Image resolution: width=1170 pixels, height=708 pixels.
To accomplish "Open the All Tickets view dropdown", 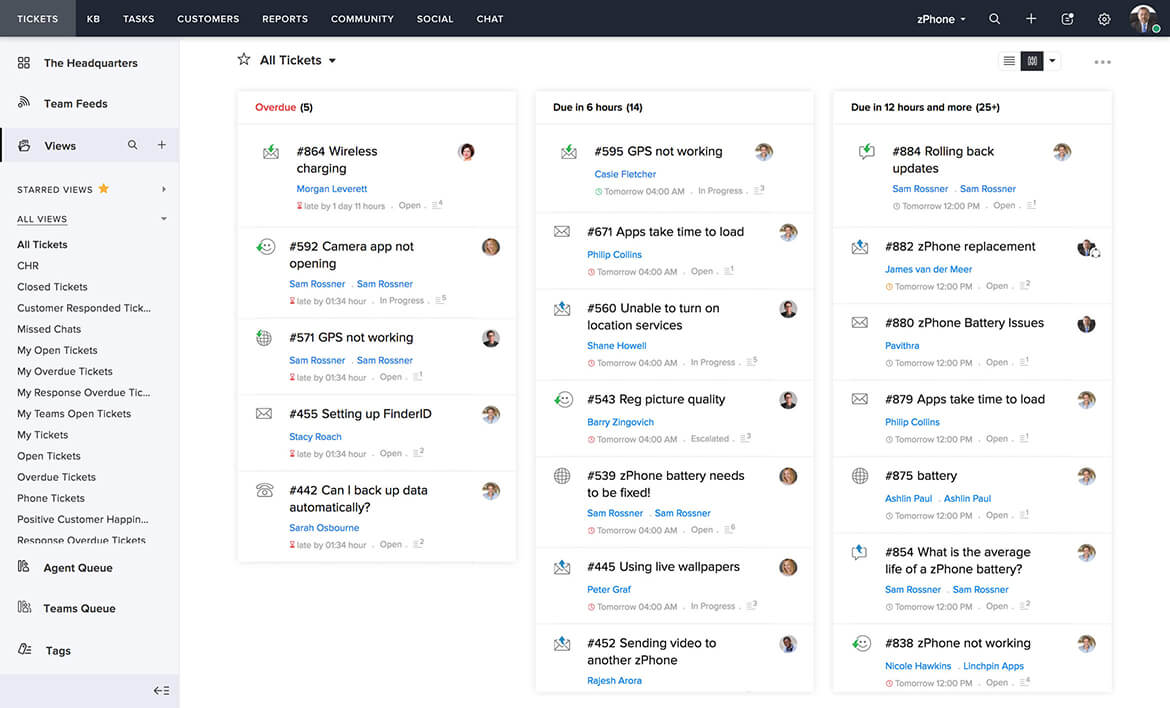I will click(334, 60).
